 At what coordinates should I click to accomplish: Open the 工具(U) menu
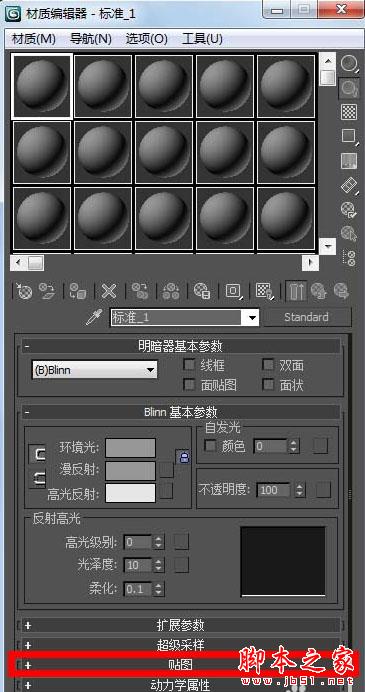202,39
